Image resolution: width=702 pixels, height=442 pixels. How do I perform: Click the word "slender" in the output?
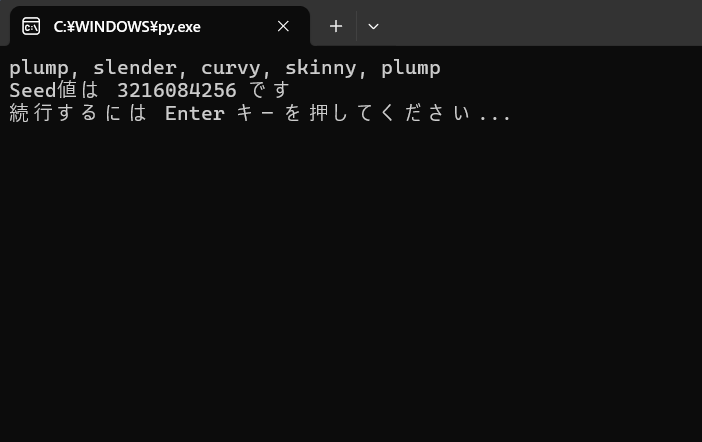pyautogui.click(x=135, y=68)
